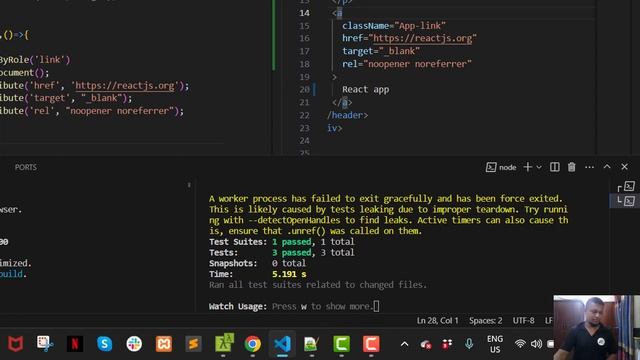The height and width of the screenshot is (360, 640).
Task: Click the target="_blank" attribute on line 17
Action: (381, 51)
